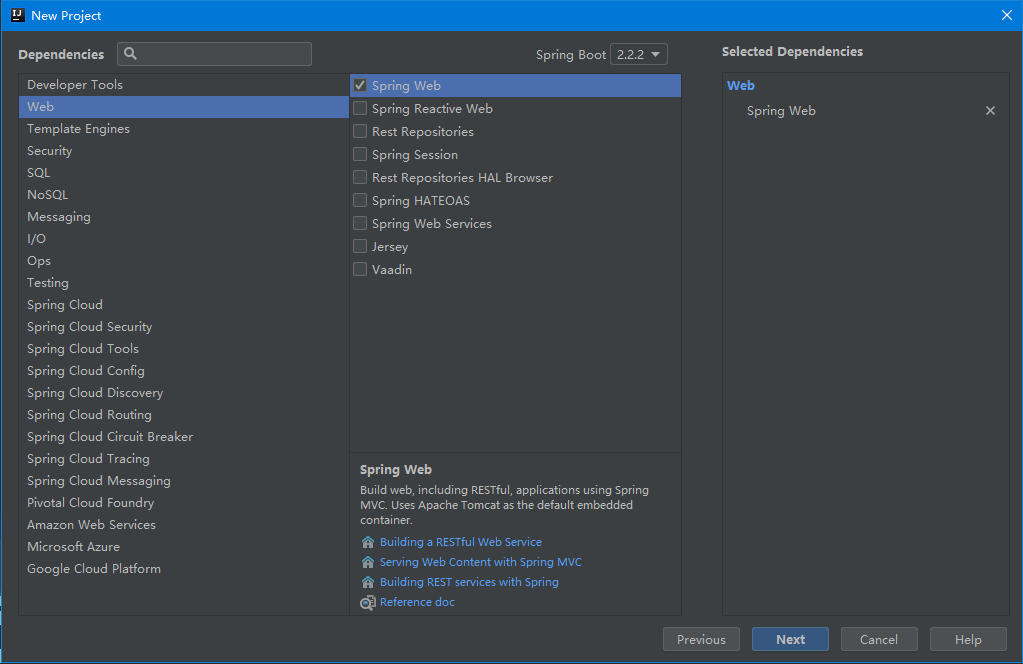This screenshot has width=1023, height=664.
Task: Choose the Ops category
Action: coord(184,261)
